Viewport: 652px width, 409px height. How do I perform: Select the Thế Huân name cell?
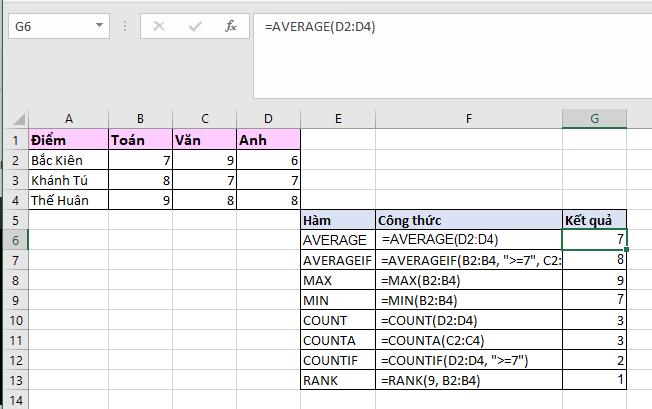pyautogui.click(x=67, y=200)
